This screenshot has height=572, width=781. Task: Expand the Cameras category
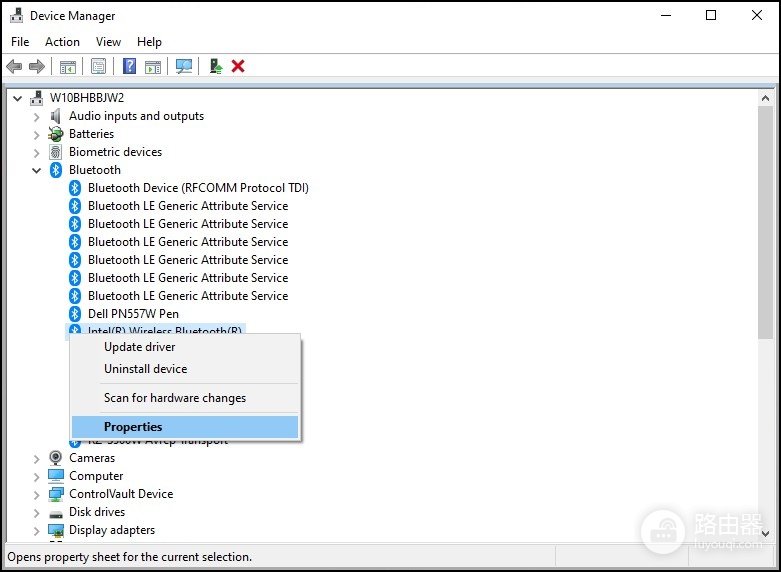pos(36,458)
